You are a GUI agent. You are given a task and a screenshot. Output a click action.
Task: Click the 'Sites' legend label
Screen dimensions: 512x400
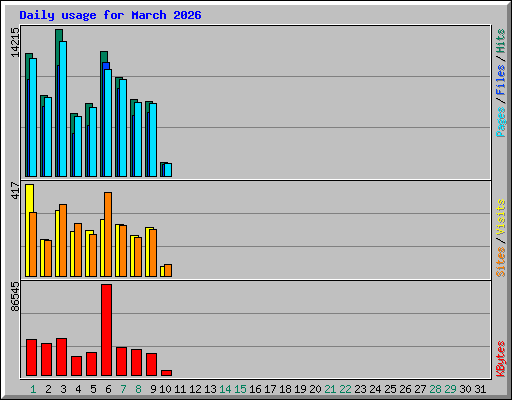pos(500,262)
